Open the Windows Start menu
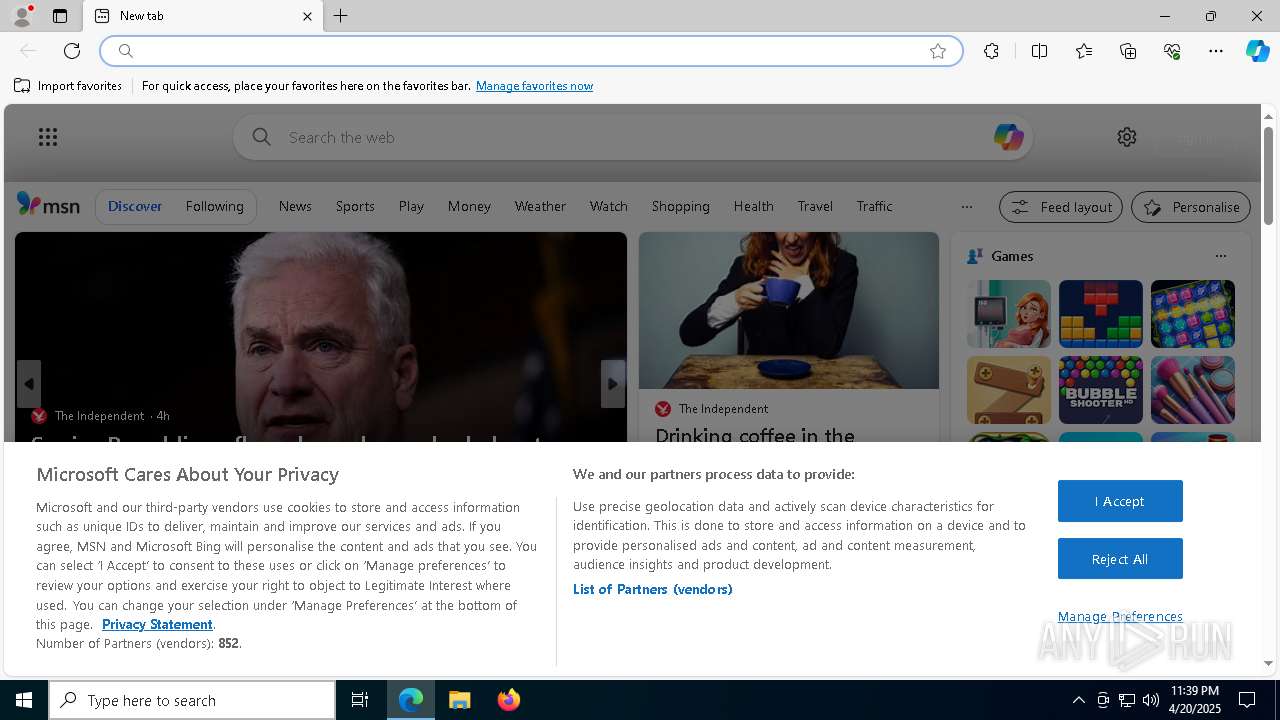The height and width of the screenshot is (720, 1280). [24, 700]
